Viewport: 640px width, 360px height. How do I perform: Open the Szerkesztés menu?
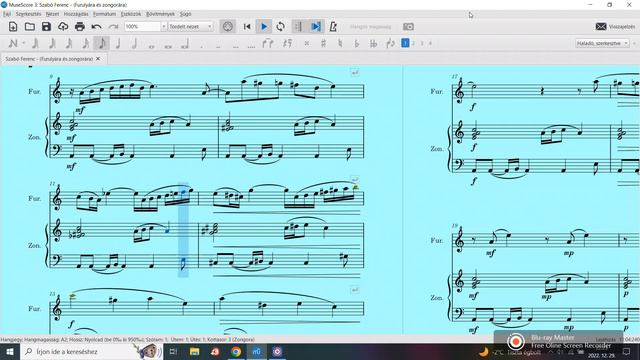[28, 14]
